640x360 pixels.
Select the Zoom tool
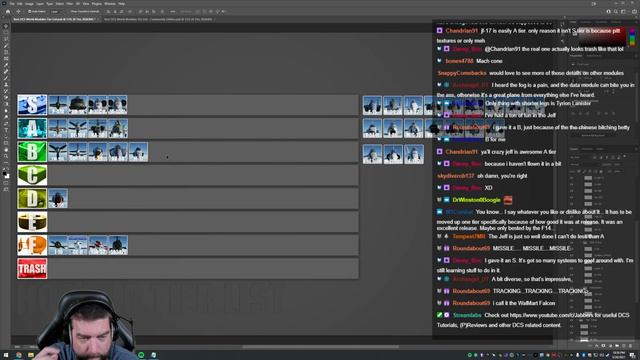[x=6, y=156]
